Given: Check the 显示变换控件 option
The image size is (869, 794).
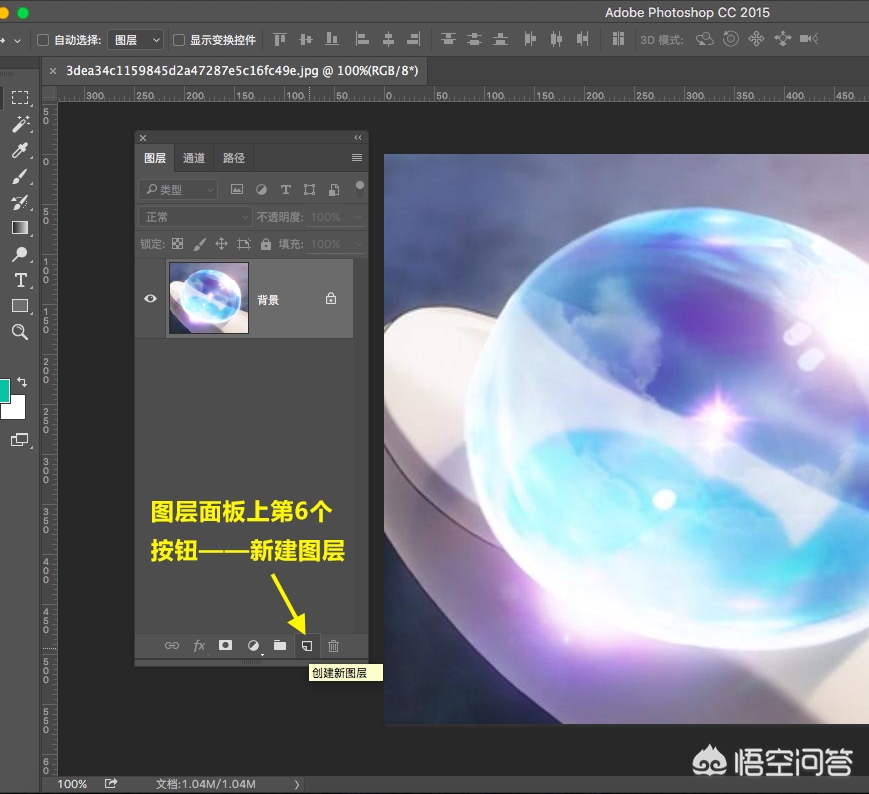Looking at the screenshot, I should click(179, 40).
